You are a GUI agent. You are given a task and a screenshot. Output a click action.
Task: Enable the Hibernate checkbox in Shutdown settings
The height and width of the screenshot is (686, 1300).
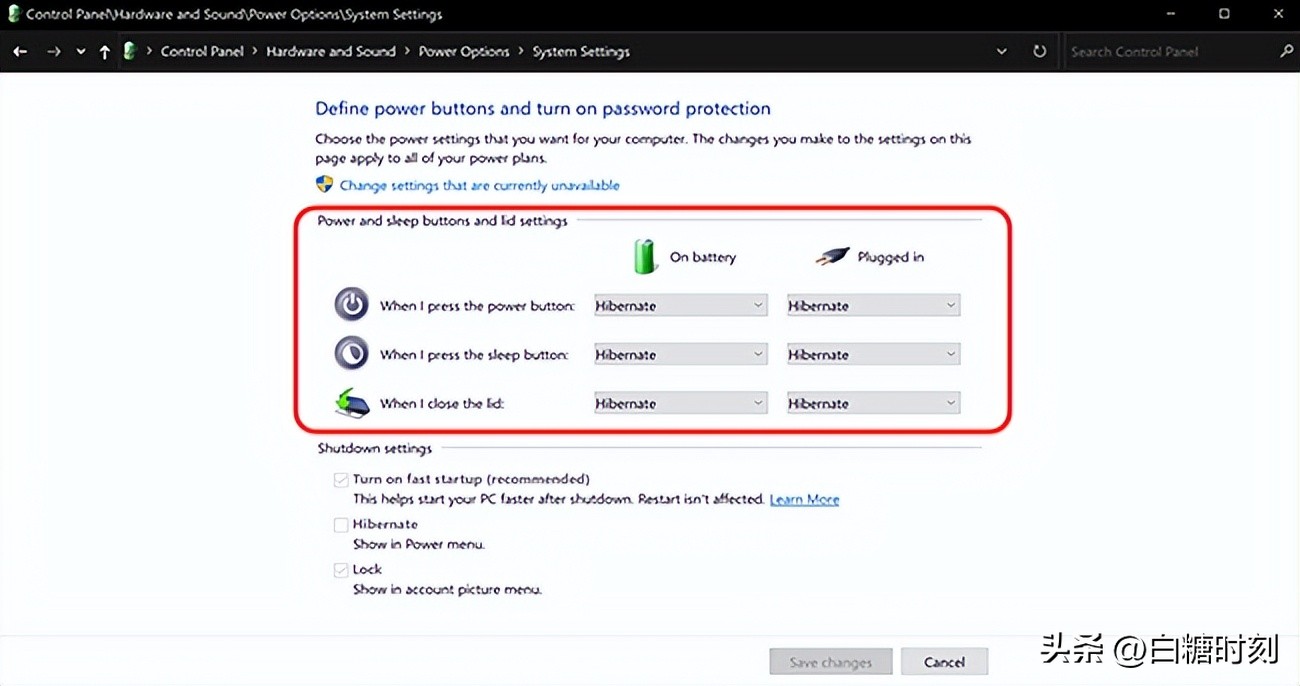[341, 524]
